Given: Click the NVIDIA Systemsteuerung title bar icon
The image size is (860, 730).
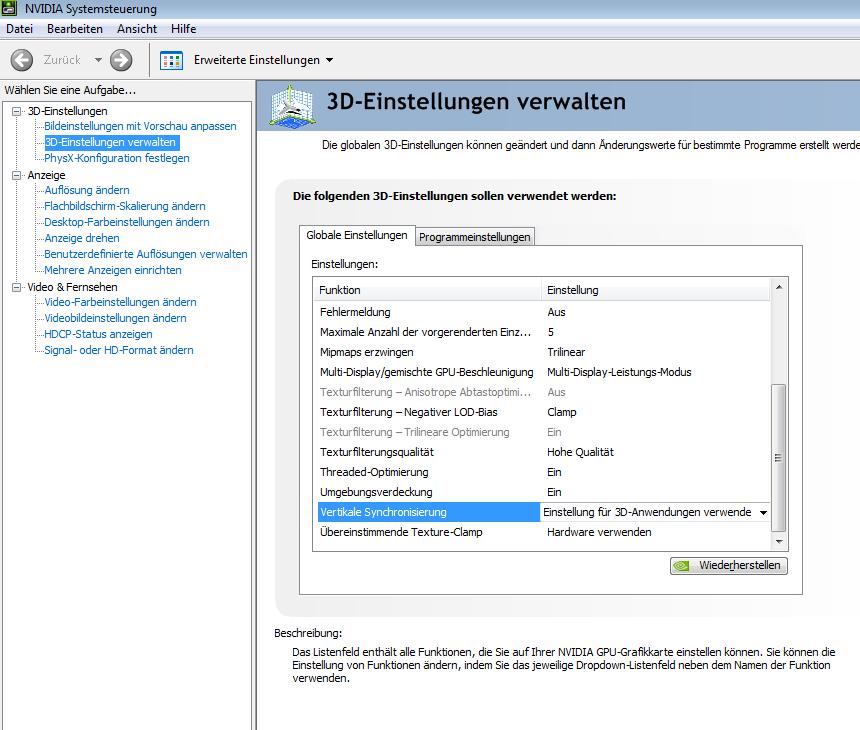Looking at the screenshot, I should point(9,8).
